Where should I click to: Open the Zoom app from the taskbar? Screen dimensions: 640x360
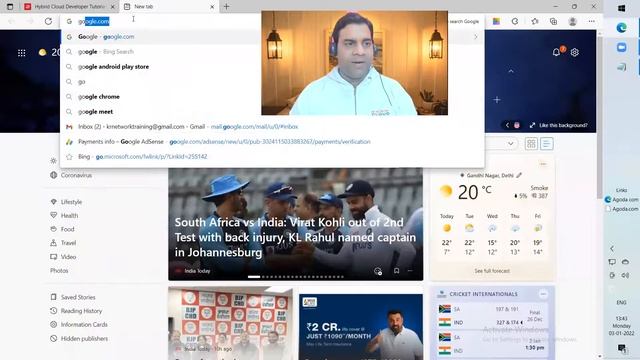point(622,47)
